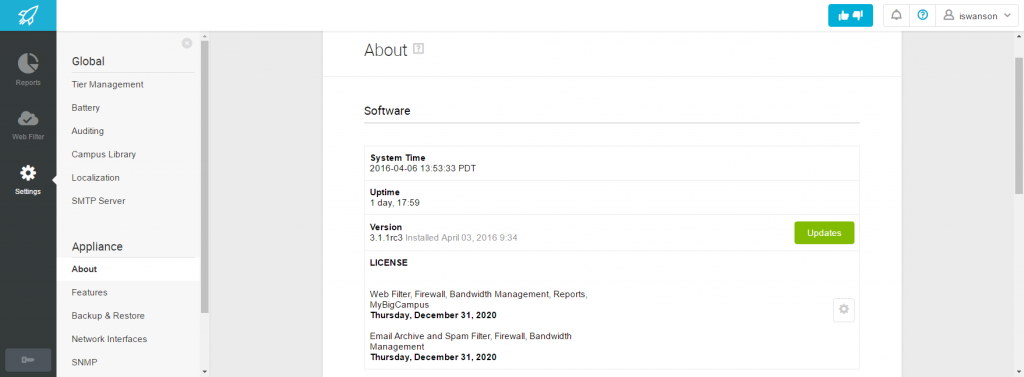This screenshot has height=377, width=1024.
Task: Click the Global section heading
Action: click(88, 61)
